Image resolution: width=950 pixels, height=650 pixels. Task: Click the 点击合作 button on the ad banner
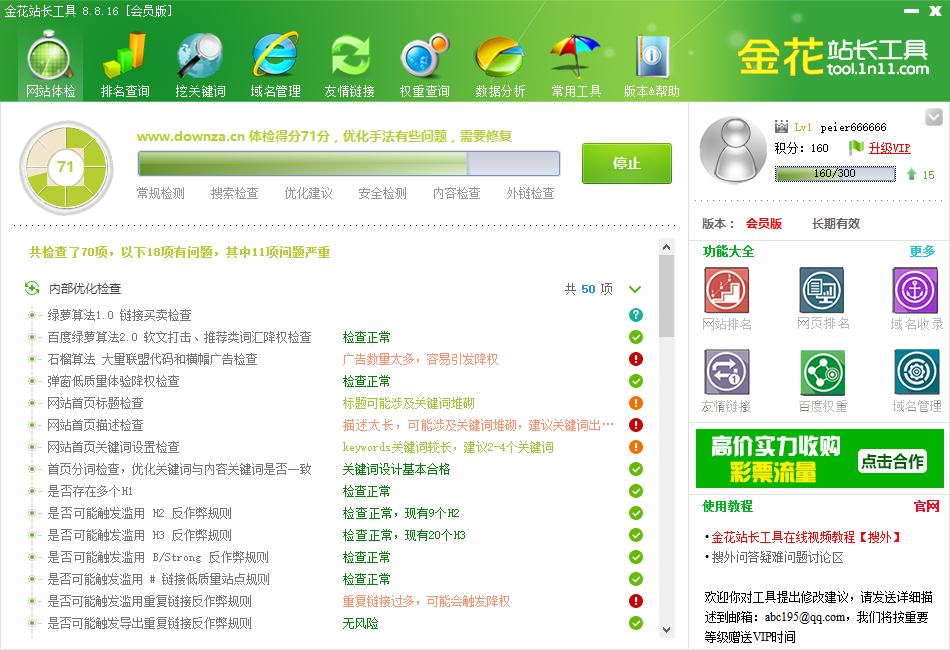coord(893,462)
